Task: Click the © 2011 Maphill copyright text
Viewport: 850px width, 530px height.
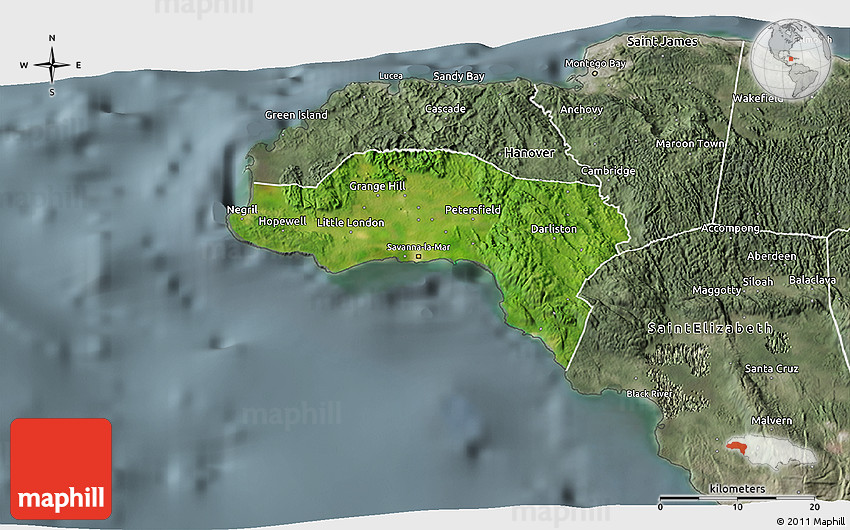Action: tap(809, 521)
